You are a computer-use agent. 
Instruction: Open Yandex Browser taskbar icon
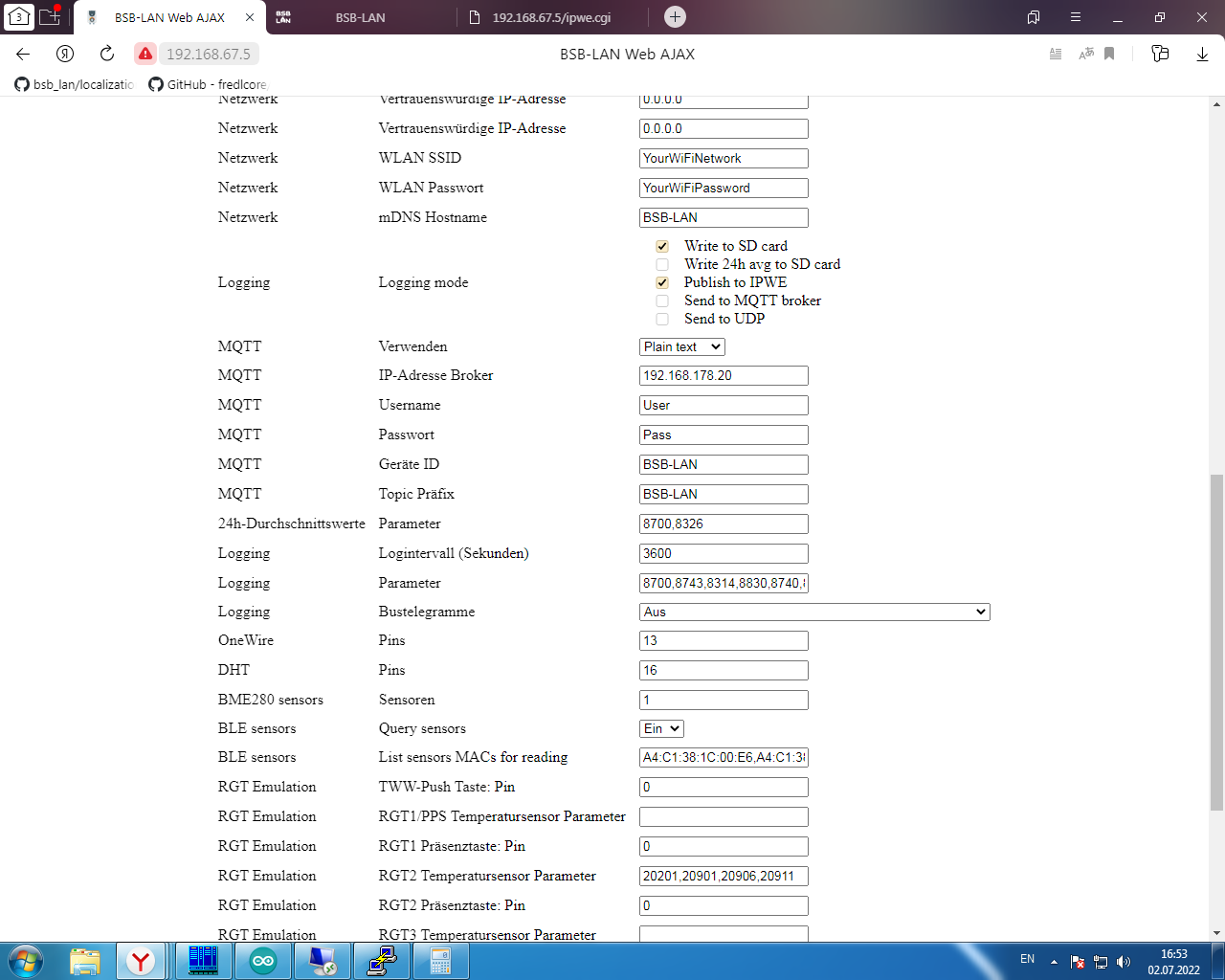pos(142,961)
